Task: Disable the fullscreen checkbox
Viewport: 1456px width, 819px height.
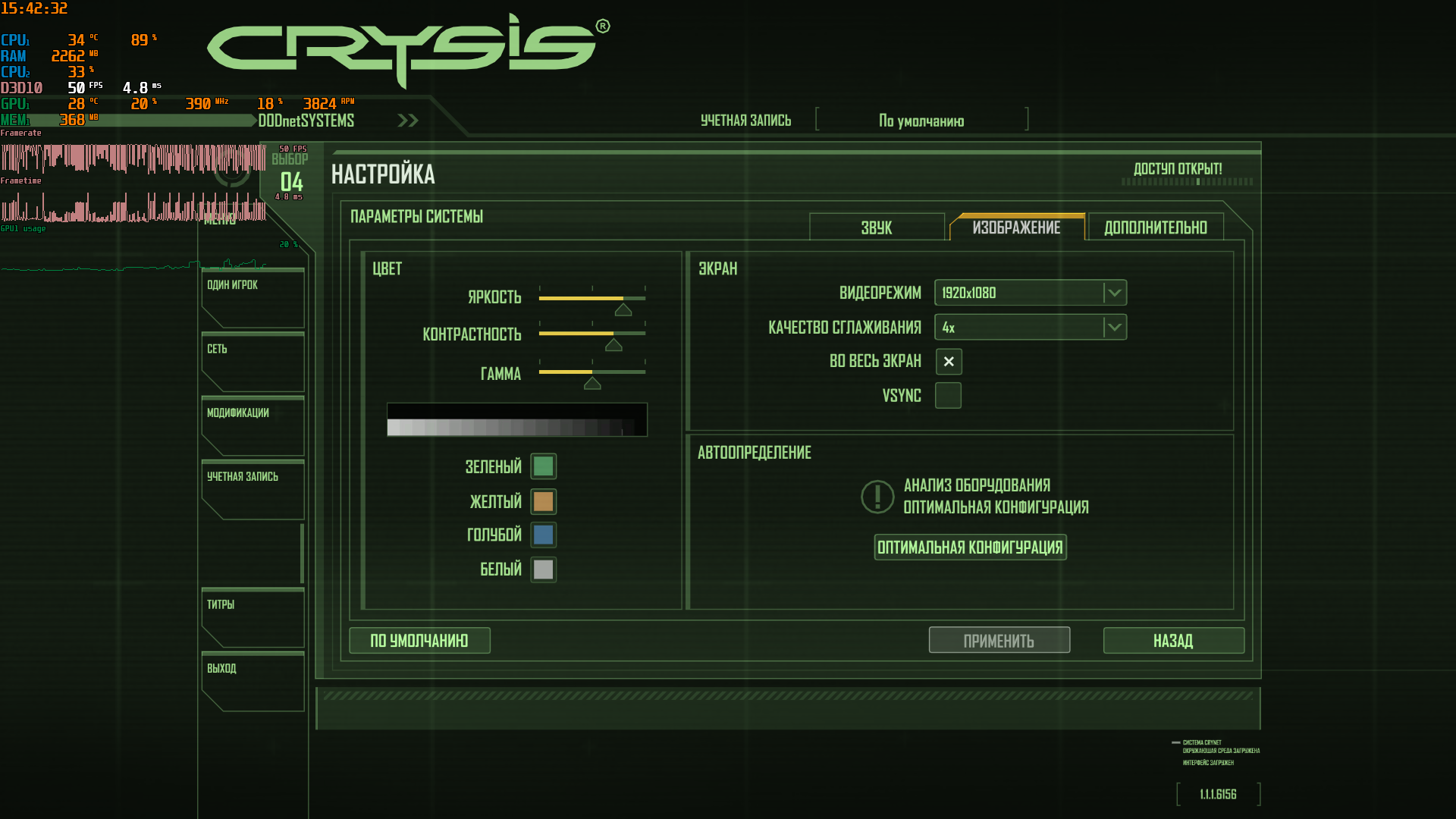Action: coord(948,362)
